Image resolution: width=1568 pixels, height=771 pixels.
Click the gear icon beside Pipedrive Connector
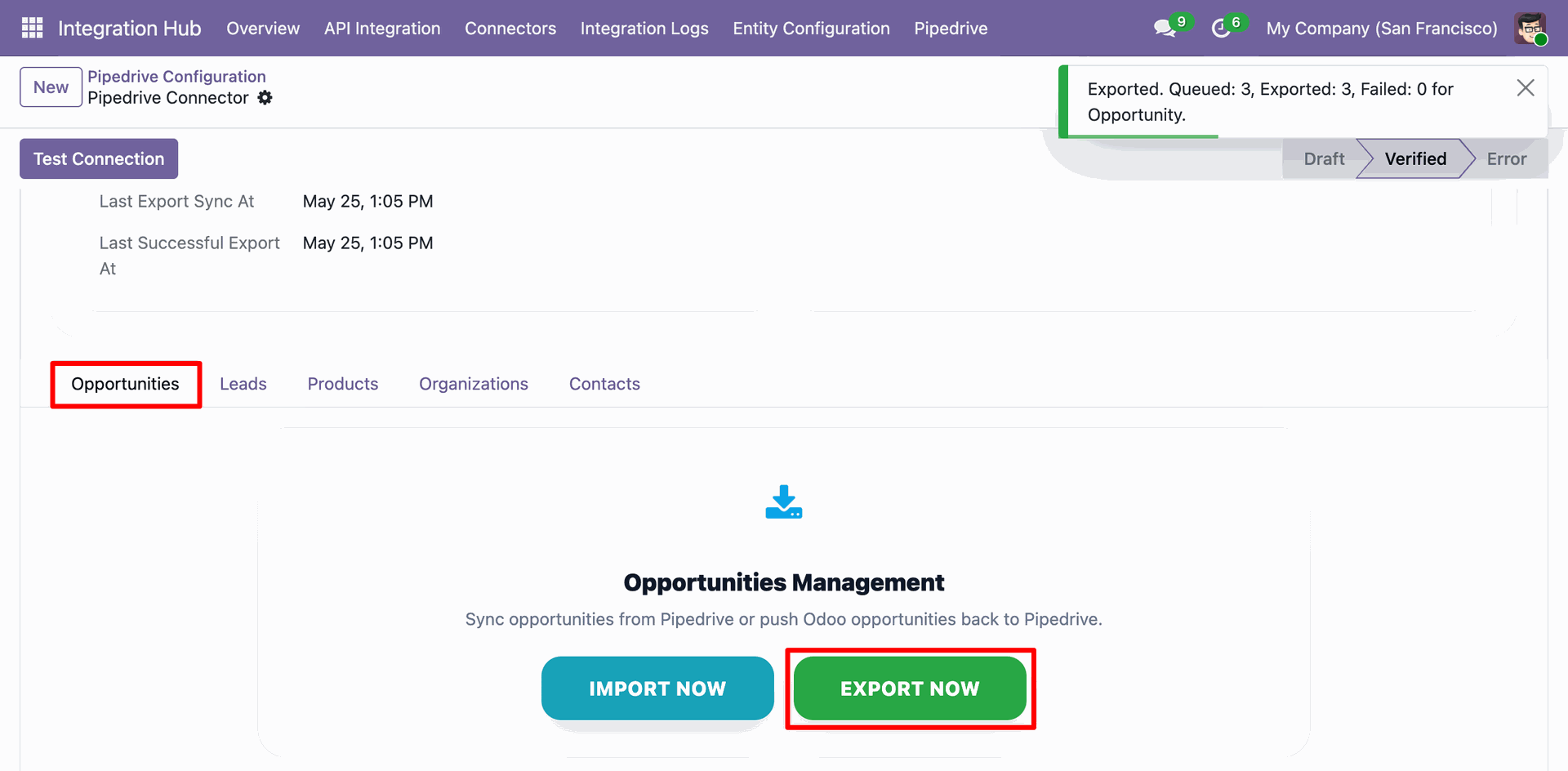click(265, 98)
